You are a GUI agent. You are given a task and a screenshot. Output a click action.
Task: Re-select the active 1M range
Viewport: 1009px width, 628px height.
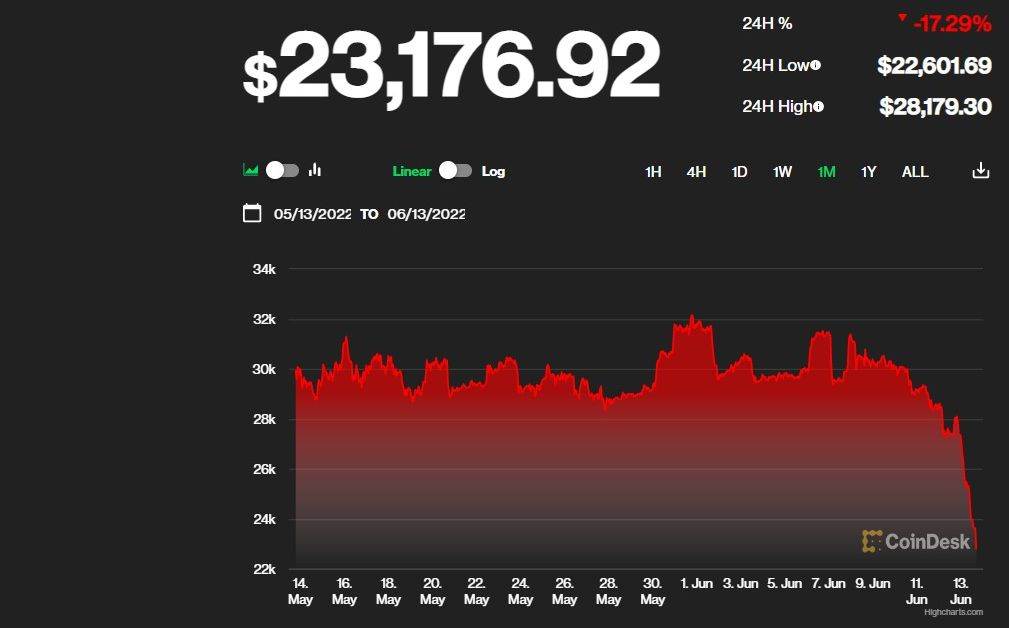(825, 171)
